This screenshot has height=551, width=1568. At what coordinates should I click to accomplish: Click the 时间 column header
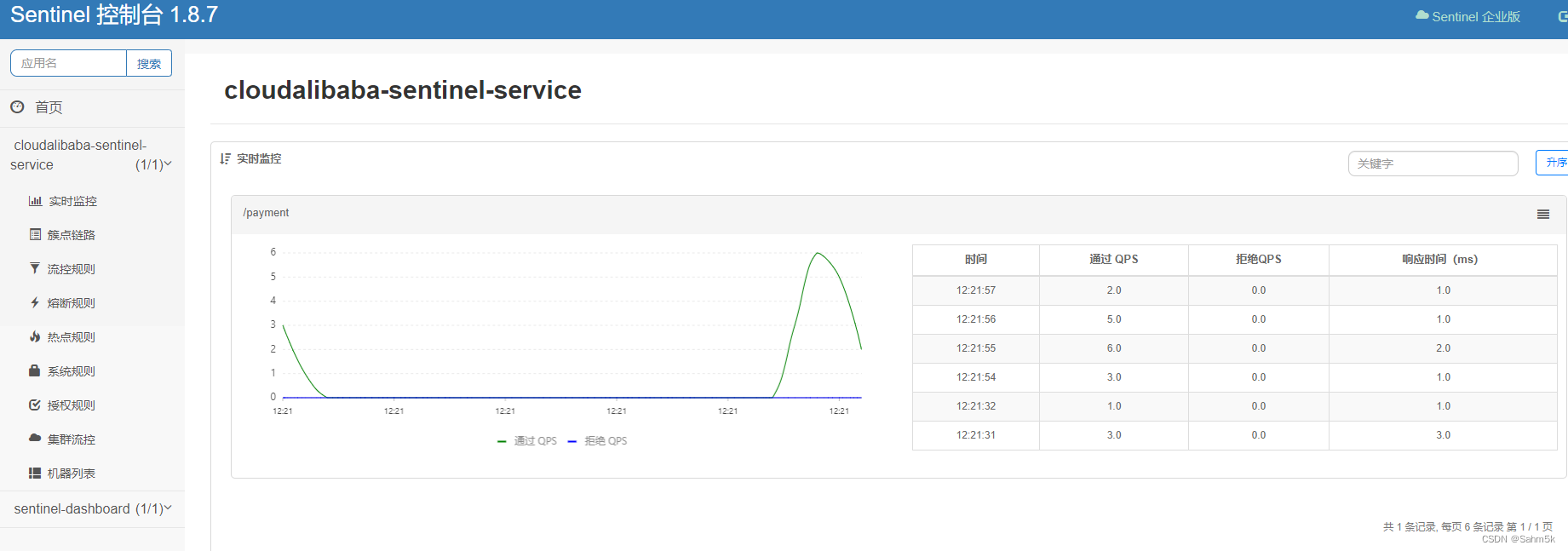click(976, 259)
